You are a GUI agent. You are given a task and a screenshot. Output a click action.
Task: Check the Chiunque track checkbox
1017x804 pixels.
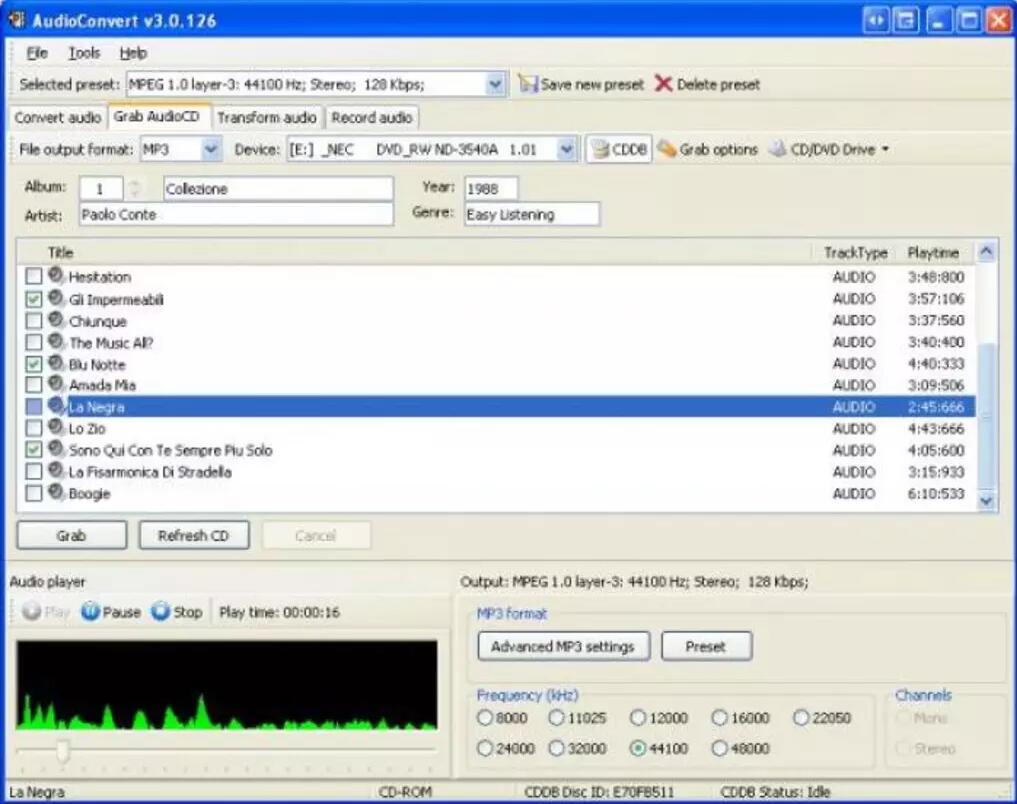[x=34, y=320]
